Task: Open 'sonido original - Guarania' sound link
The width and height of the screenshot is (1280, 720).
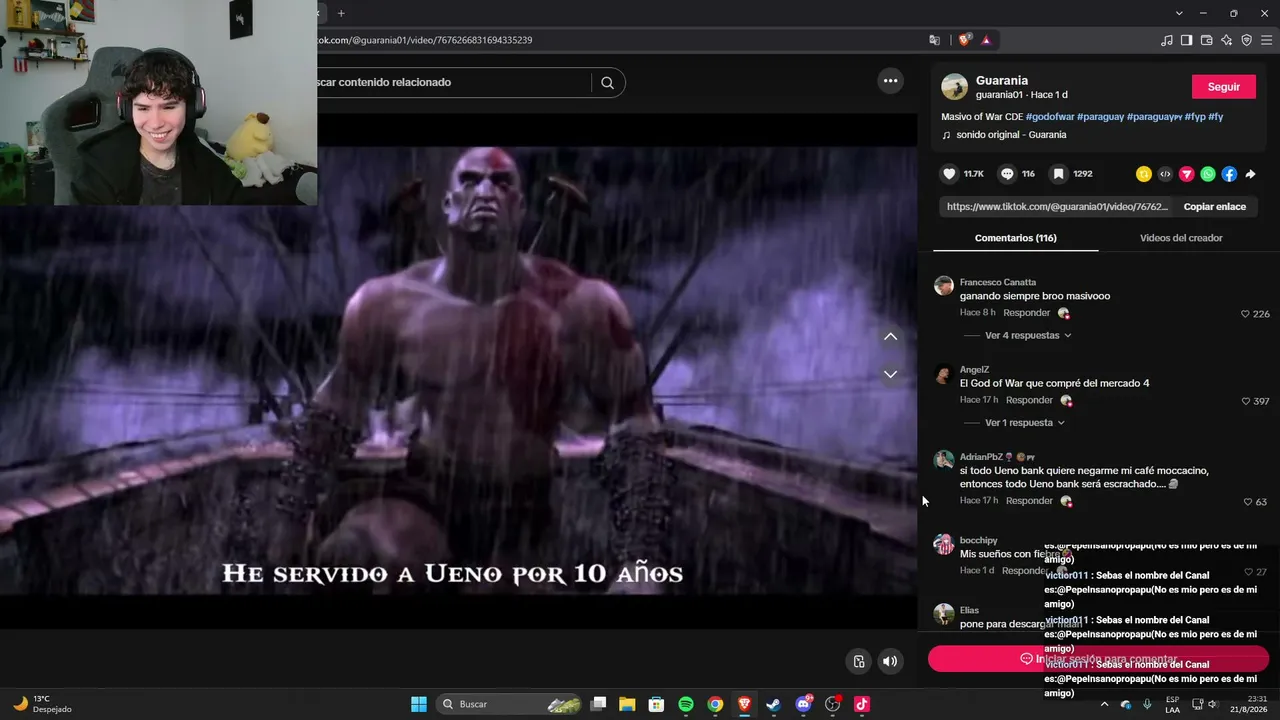Action: pos(1011,135)
